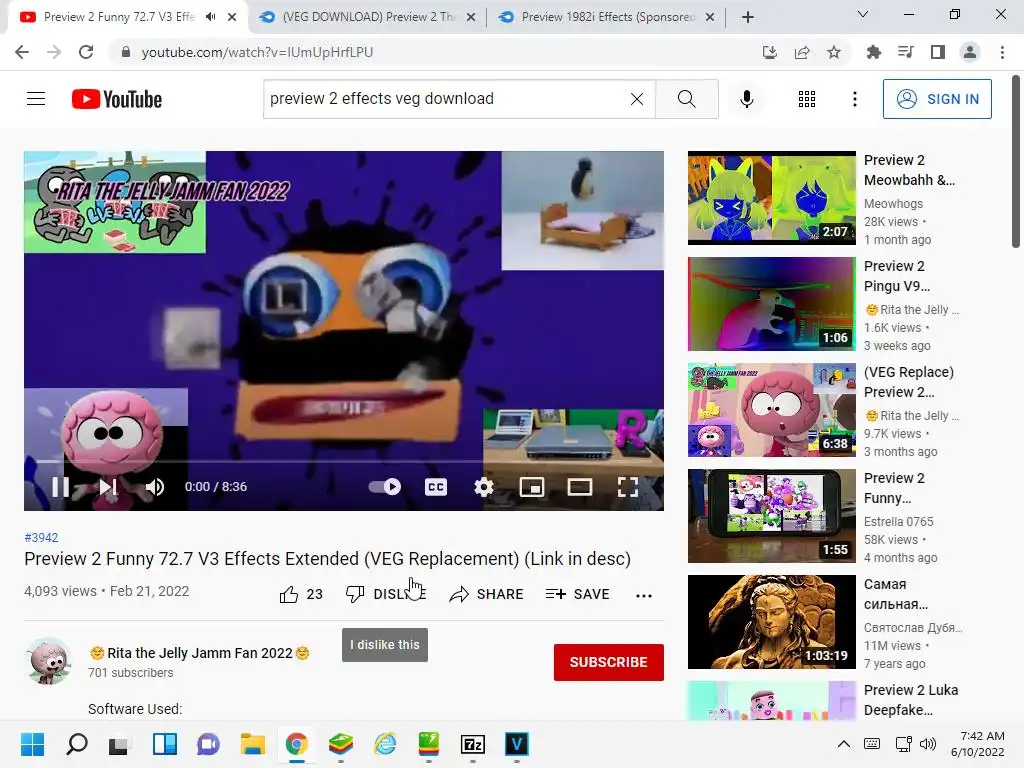This screenshot has width=1024, height=768.
Task: Open the player settings gear
Action: (x=483, y=487)
